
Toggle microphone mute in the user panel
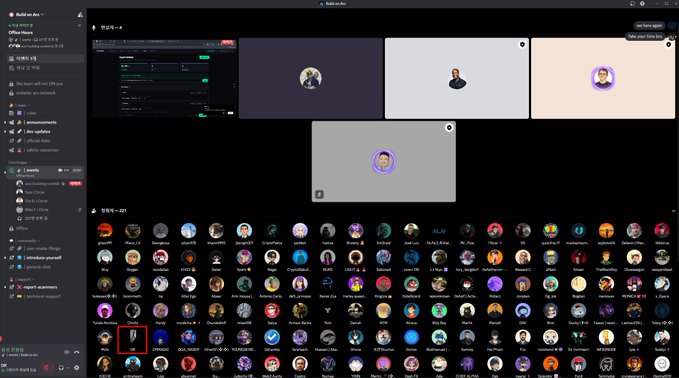point(47,368)
